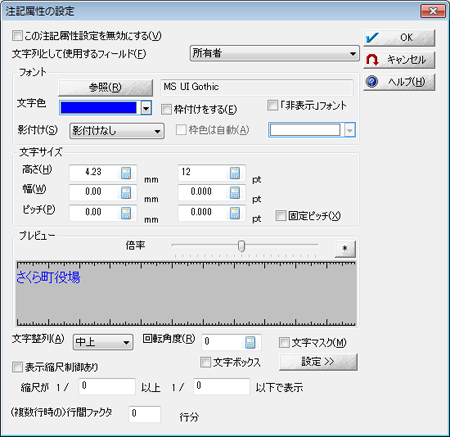Toggle the 固定ピッチ checkbox

point(281,216)
